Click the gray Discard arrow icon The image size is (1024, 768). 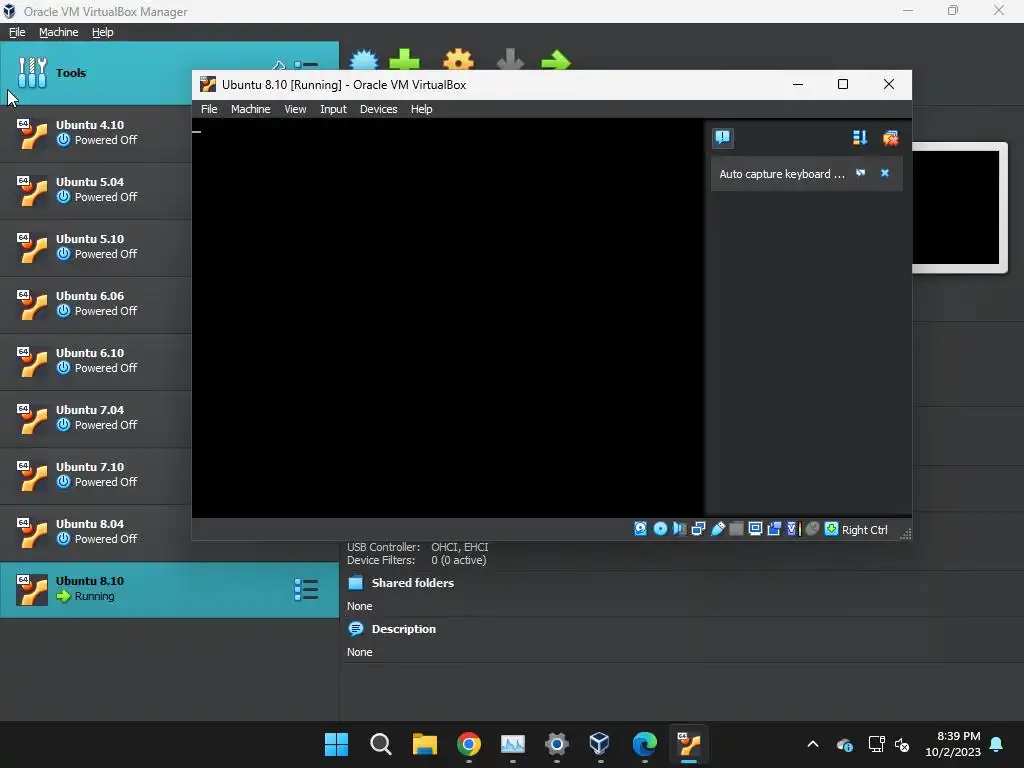[x=510, y=60]
